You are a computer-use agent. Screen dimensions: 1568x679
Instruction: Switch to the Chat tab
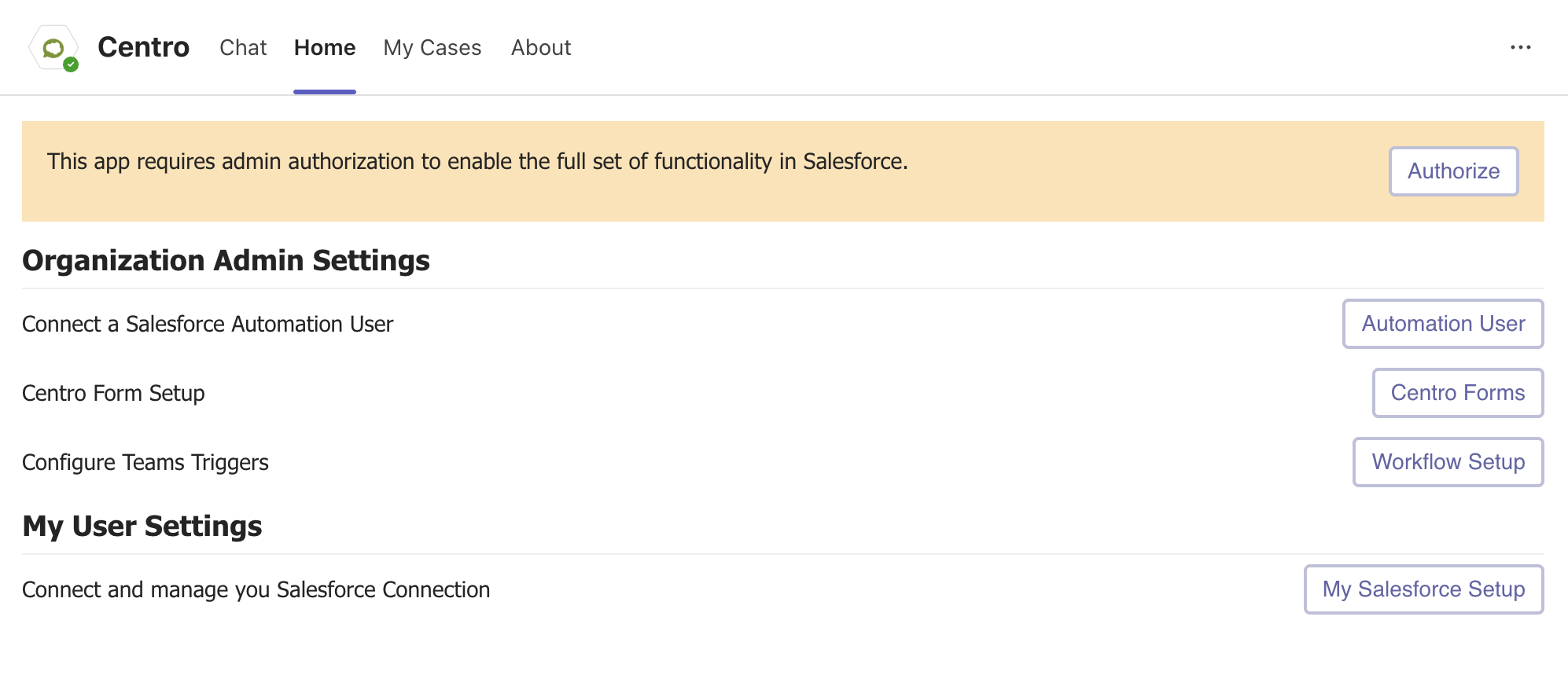(243, 47)
